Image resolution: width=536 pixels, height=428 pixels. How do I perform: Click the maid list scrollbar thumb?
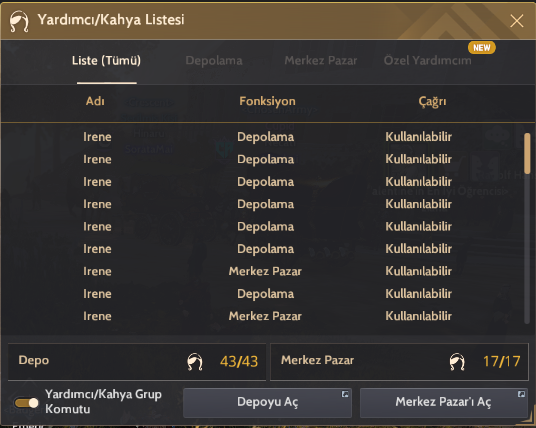tap(527, 153)
